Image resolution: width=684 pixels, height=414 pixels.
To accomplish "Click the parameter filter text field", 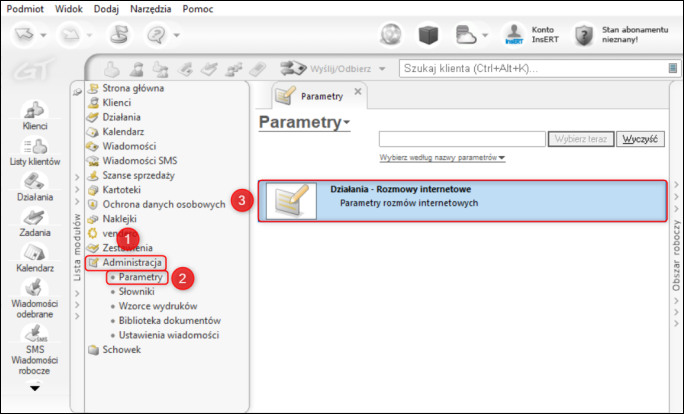I will [x=462, y=139].
